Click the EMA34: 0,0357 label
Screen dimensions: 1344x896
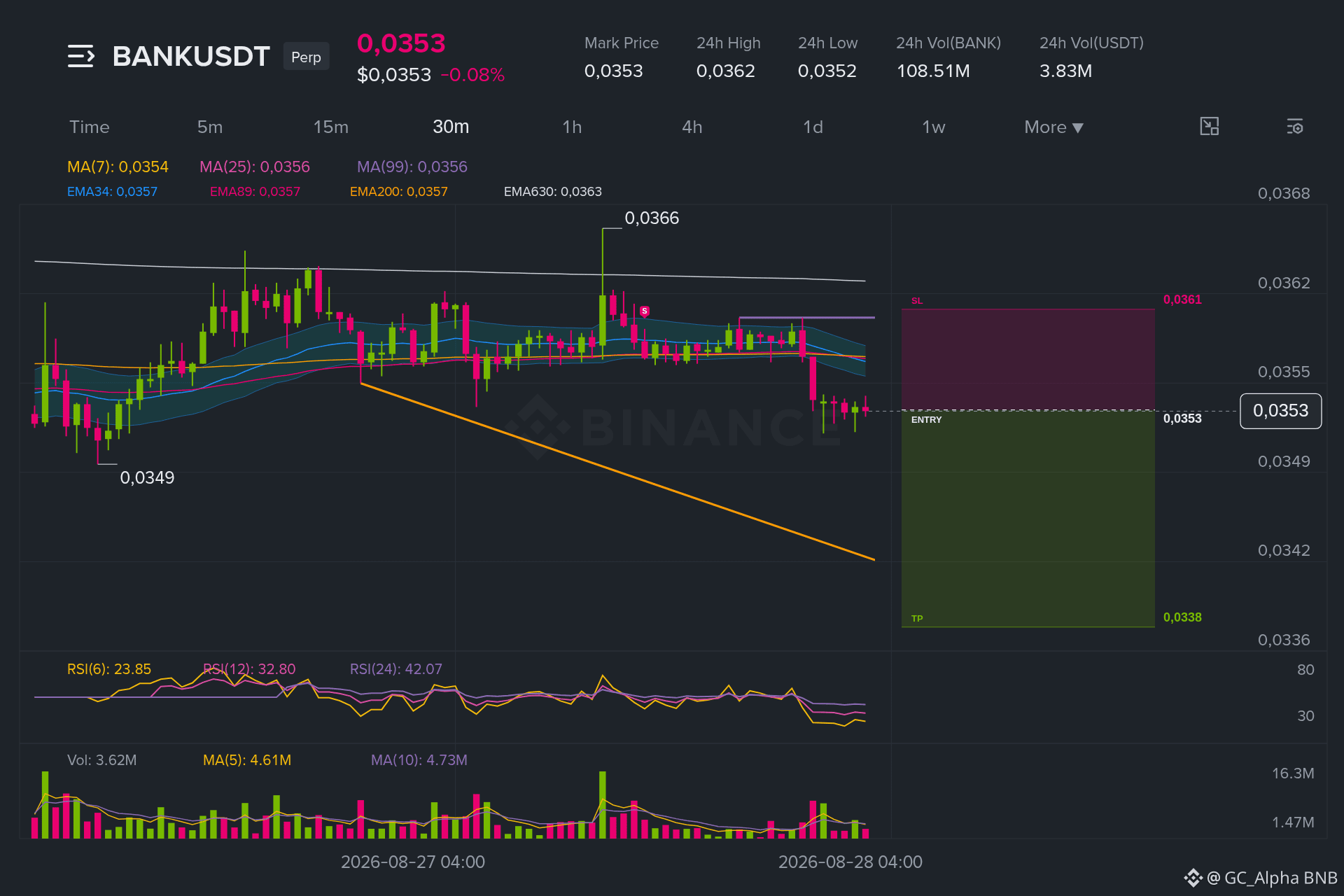click(112, 192)
